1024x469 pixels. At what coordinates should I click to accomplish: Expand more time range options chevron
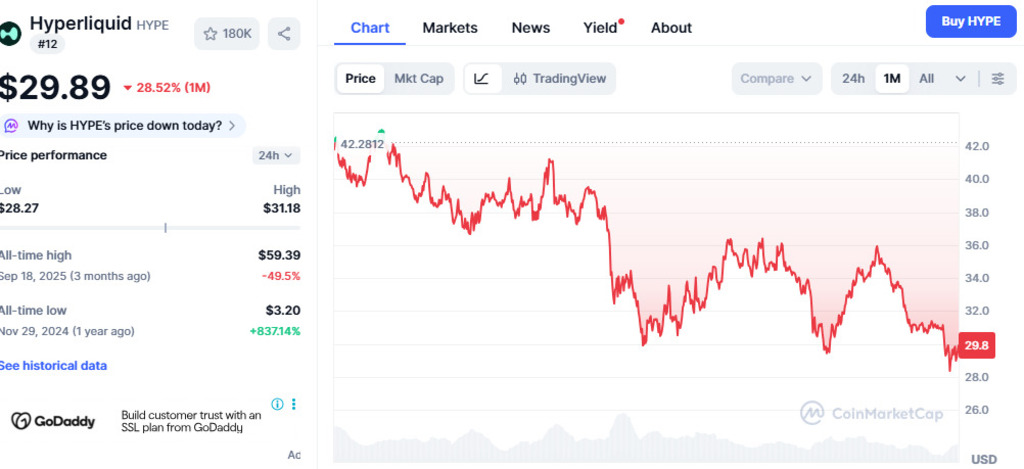point(960,79)
